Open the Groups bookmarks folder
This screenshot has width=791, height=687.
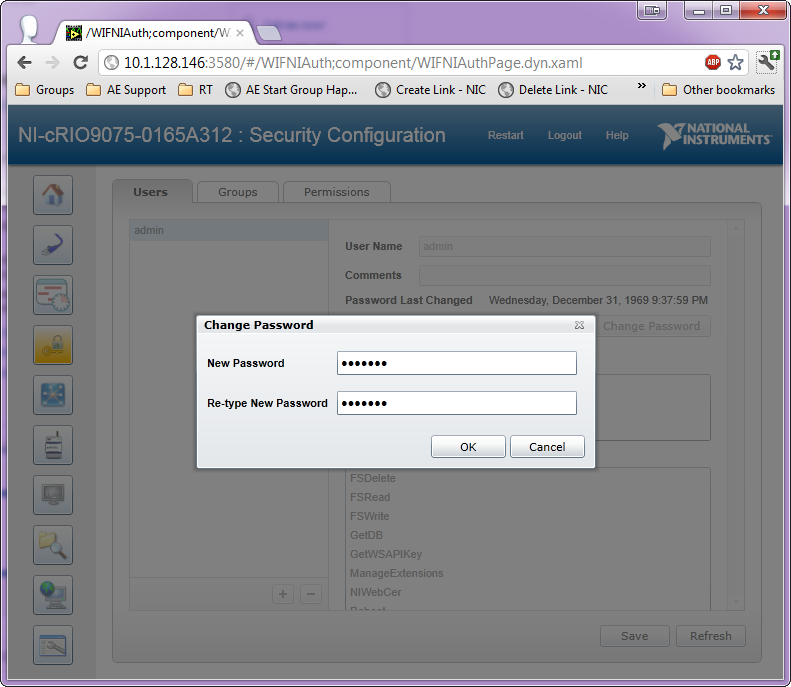[x=45, y=90]
